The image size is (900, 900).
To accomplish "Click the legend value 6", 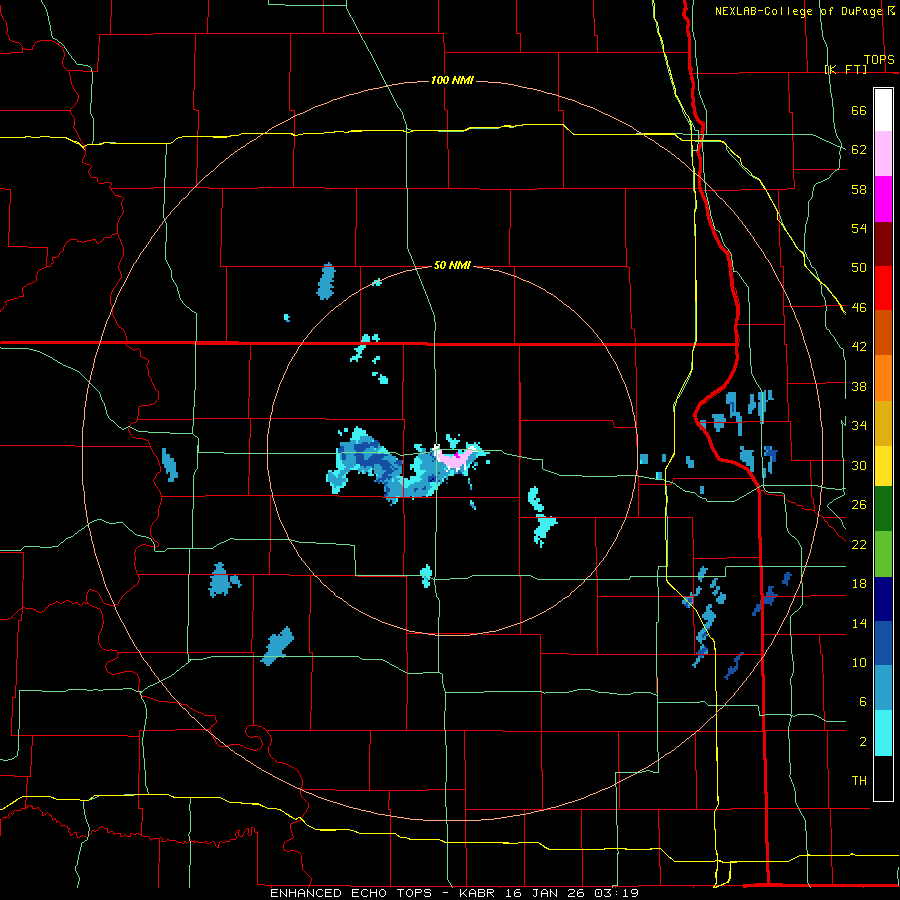I will pyautogui.click(x=863, y=701).
